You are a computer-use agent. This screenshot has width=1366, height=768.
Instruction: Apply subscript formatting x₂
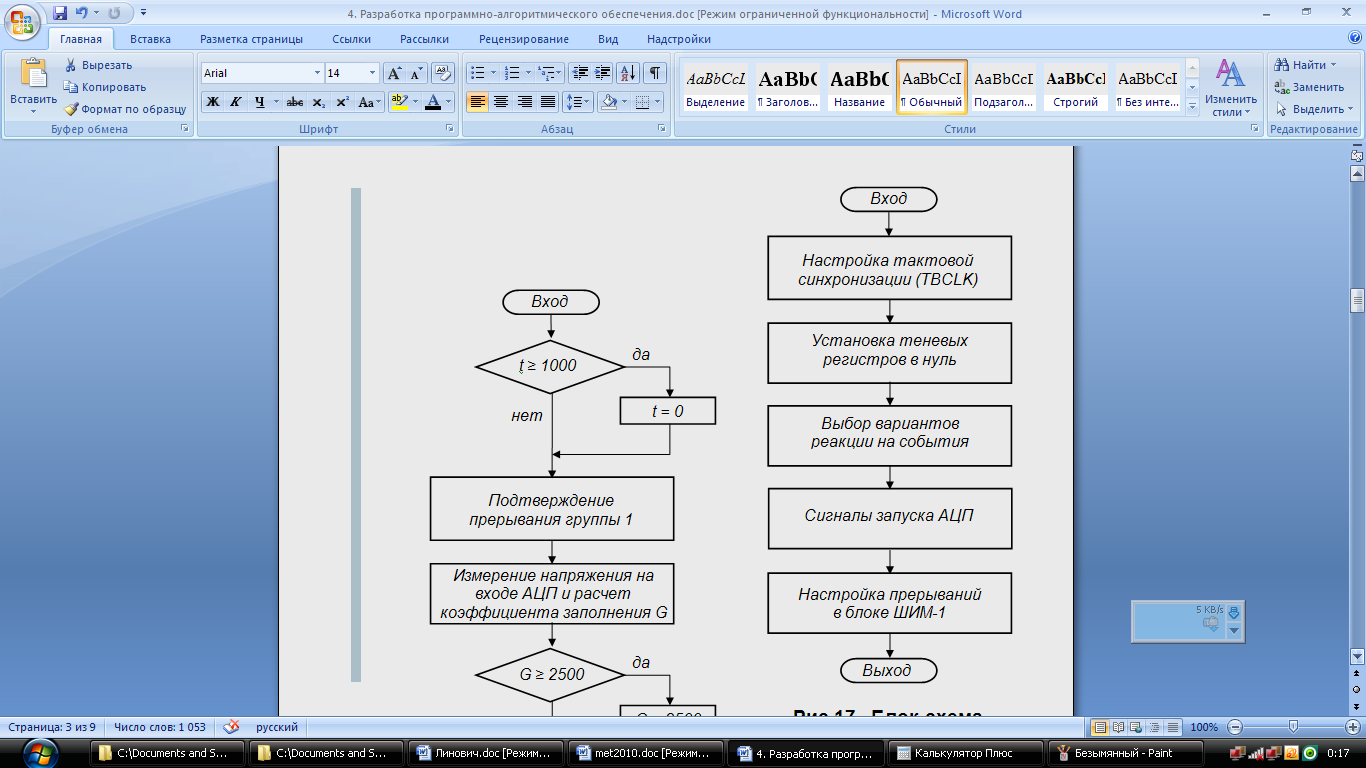pyautogui.click(x=318, y=102)
